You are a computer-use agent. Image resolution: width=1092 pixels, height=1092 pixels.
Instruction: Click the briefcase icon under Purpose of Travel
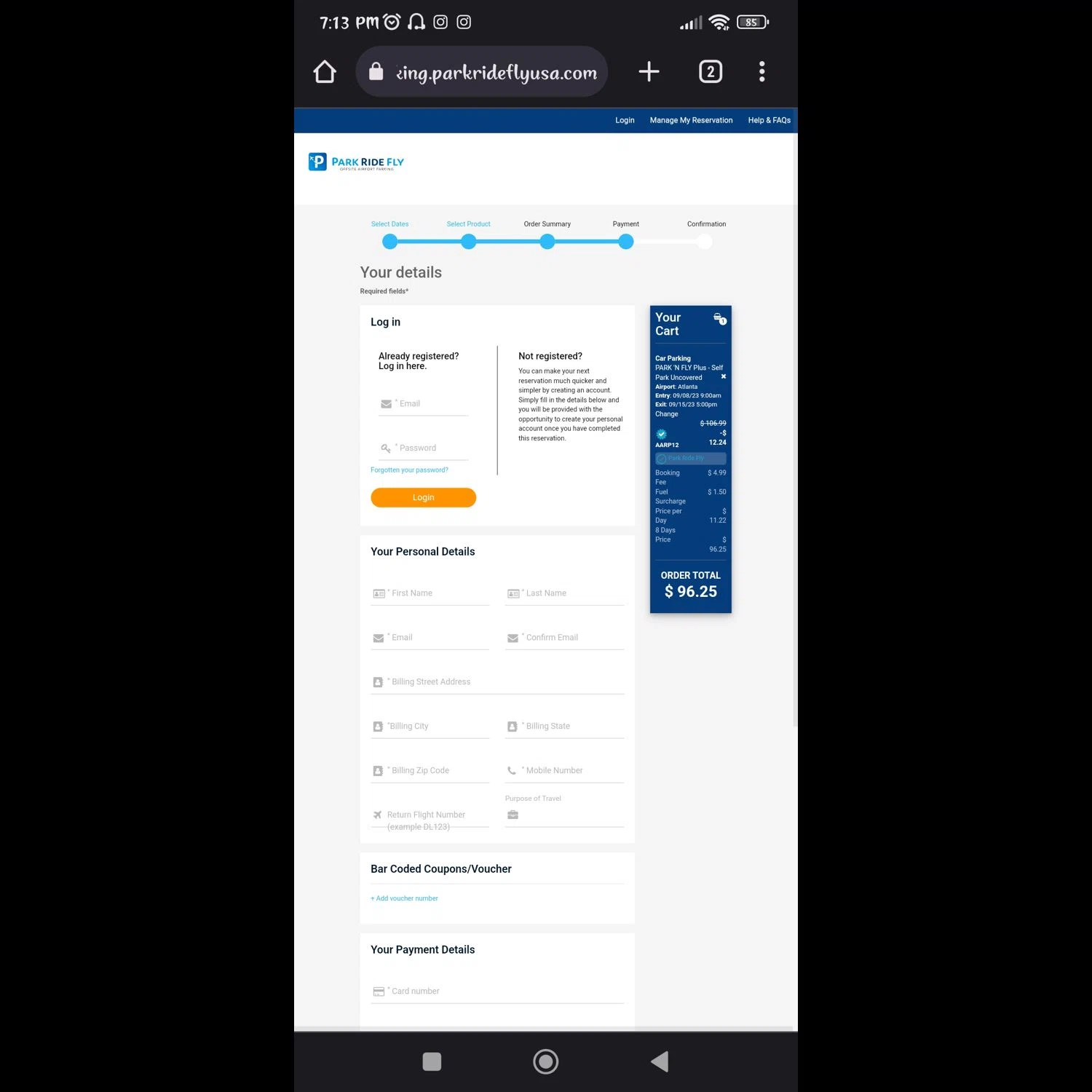click(x=513, y=815)
